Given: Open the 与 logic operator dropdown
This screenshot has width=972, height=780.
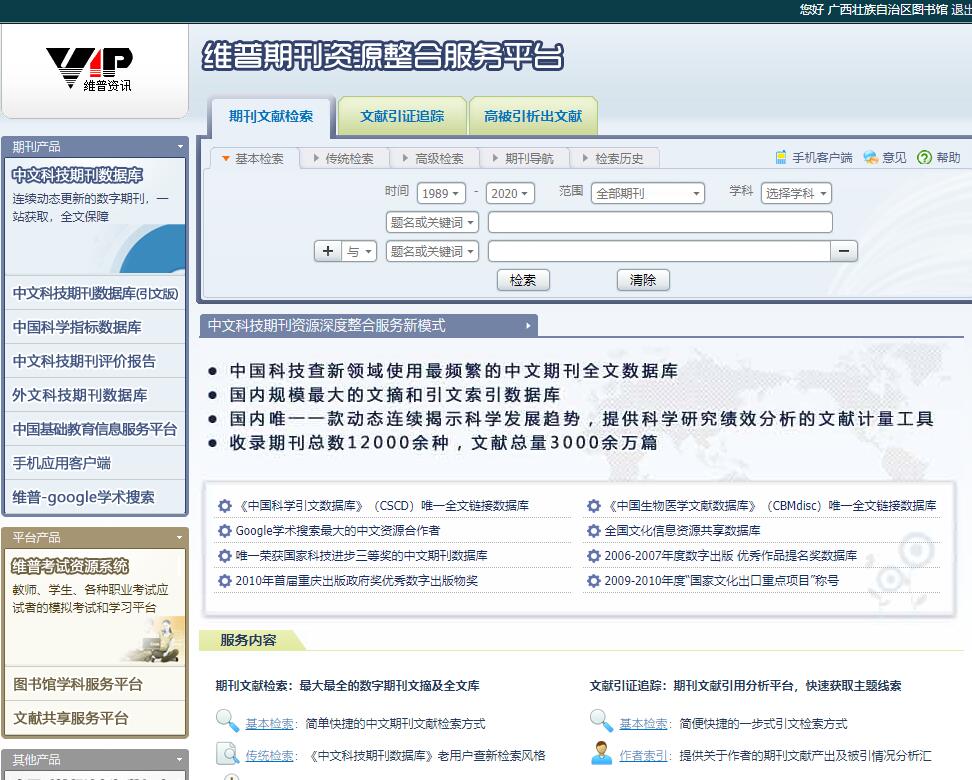Looking at the screenshot, I should (x=359, y=251).
